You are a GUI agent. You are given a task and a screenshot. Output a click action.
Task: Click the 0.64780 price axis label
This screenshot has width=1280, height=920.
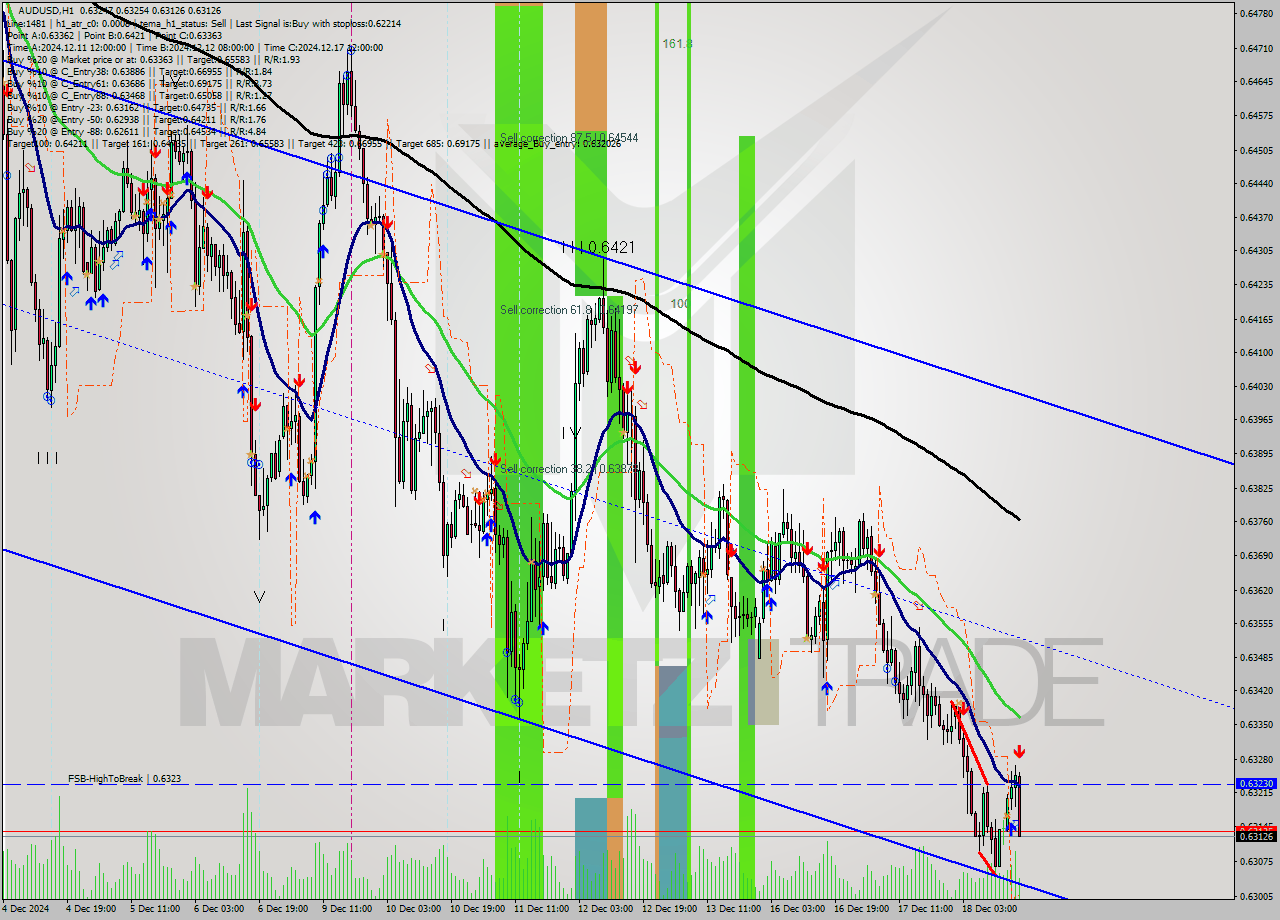click(x=1257, y=14)
